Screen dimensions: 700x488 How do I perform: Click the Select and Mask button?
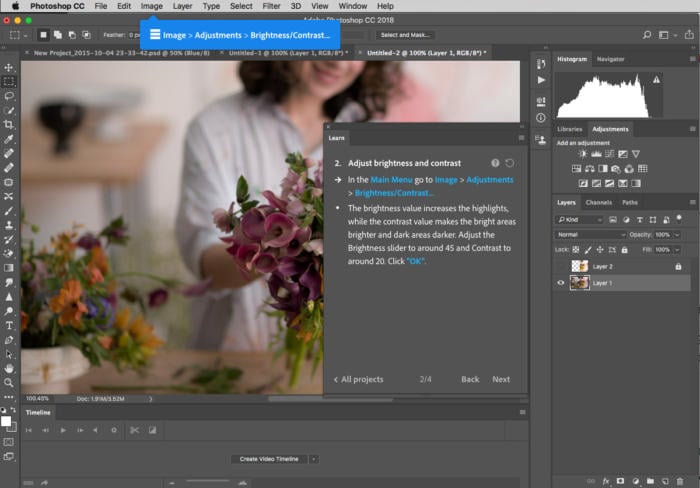click(406, 34)
